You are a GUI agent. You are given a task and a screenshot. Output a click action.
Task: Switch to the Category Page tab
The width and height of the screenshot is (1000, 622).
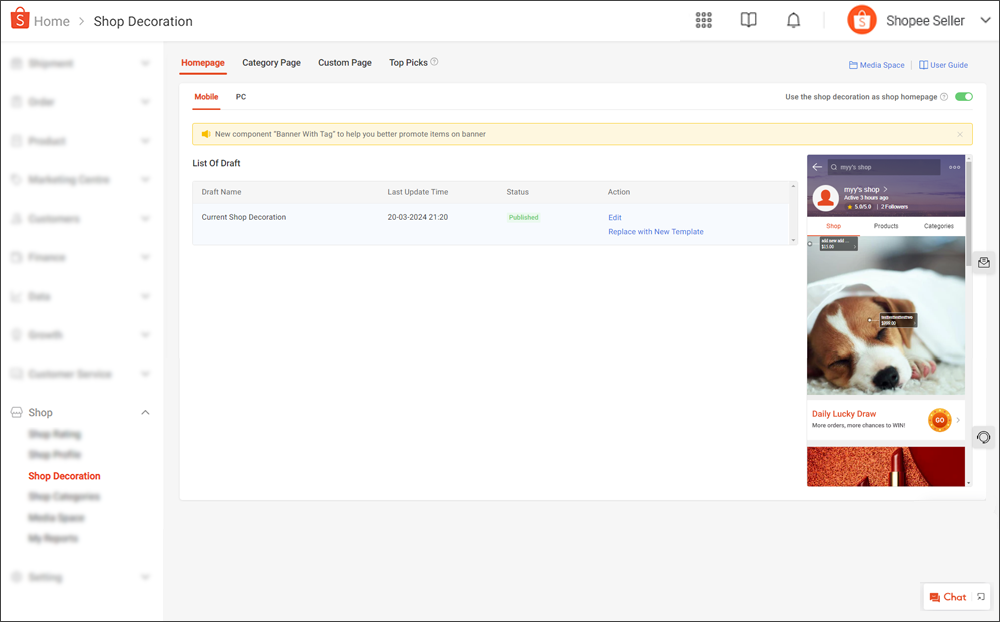click(x=271, y=63)
